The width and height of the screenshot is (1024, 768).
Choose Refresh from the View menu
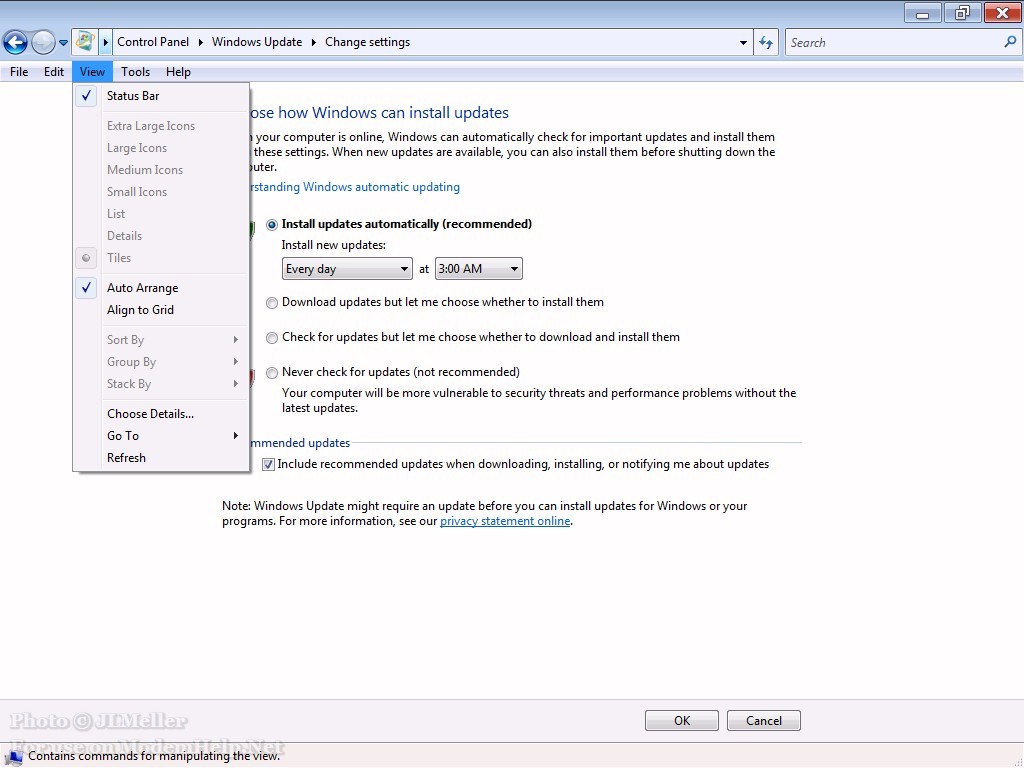[161, 458]
